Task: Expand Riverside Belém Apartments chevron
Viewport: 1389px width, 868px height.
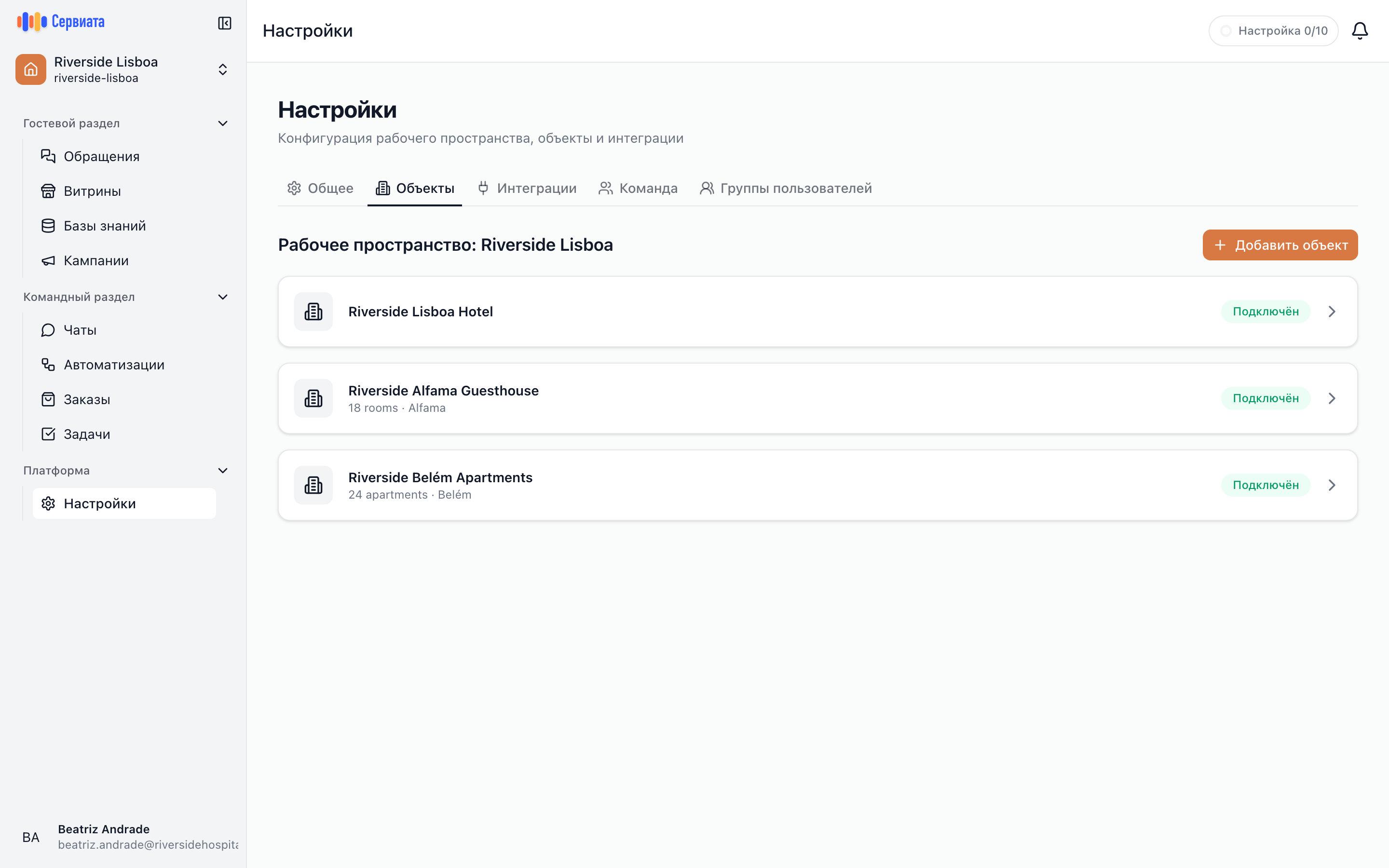Action: coord(1332,485)
